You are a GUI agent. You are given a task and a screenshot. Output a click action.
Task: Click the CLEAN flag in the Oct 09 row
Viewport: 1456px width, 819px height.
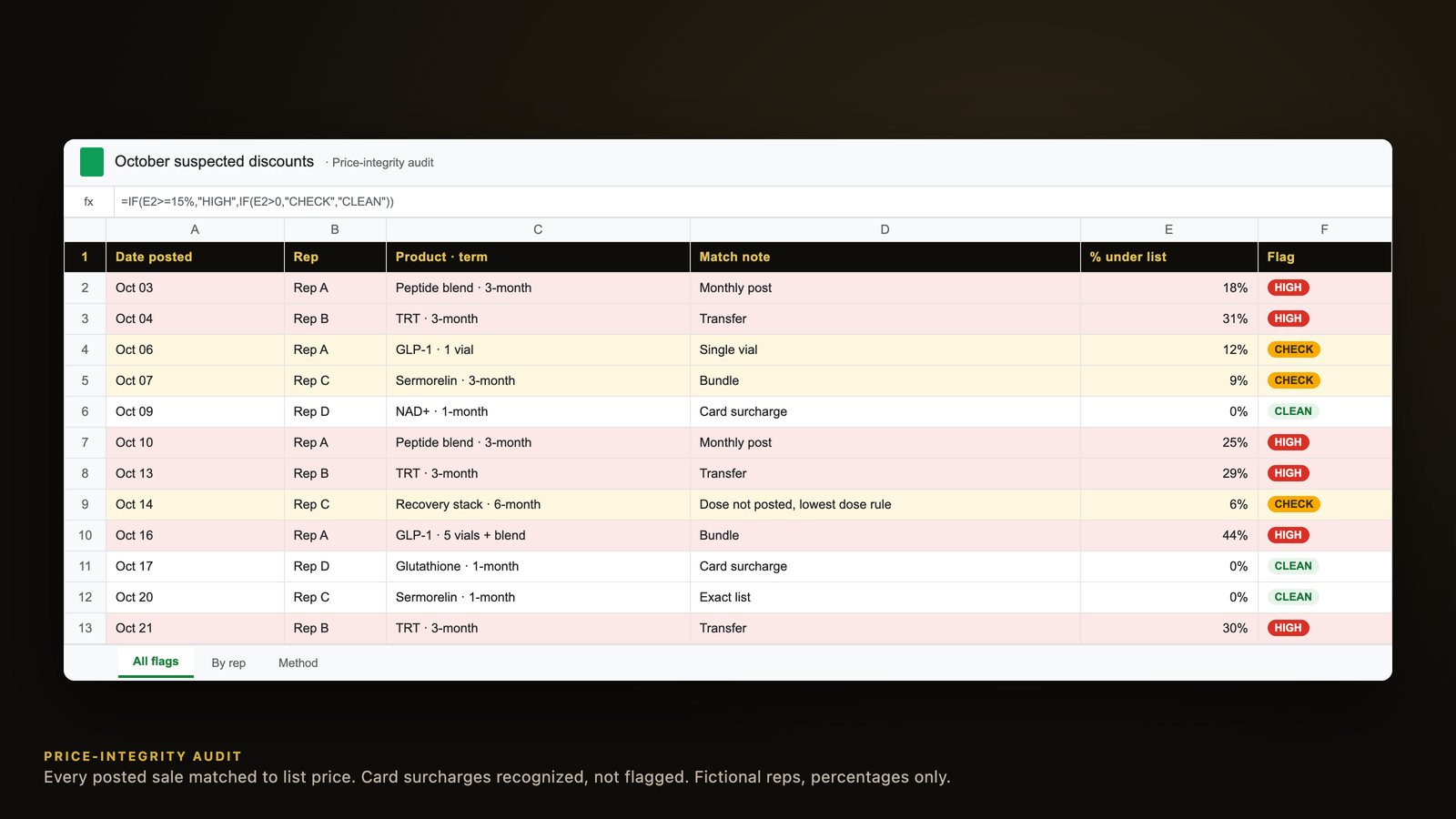click(1293, 411)
